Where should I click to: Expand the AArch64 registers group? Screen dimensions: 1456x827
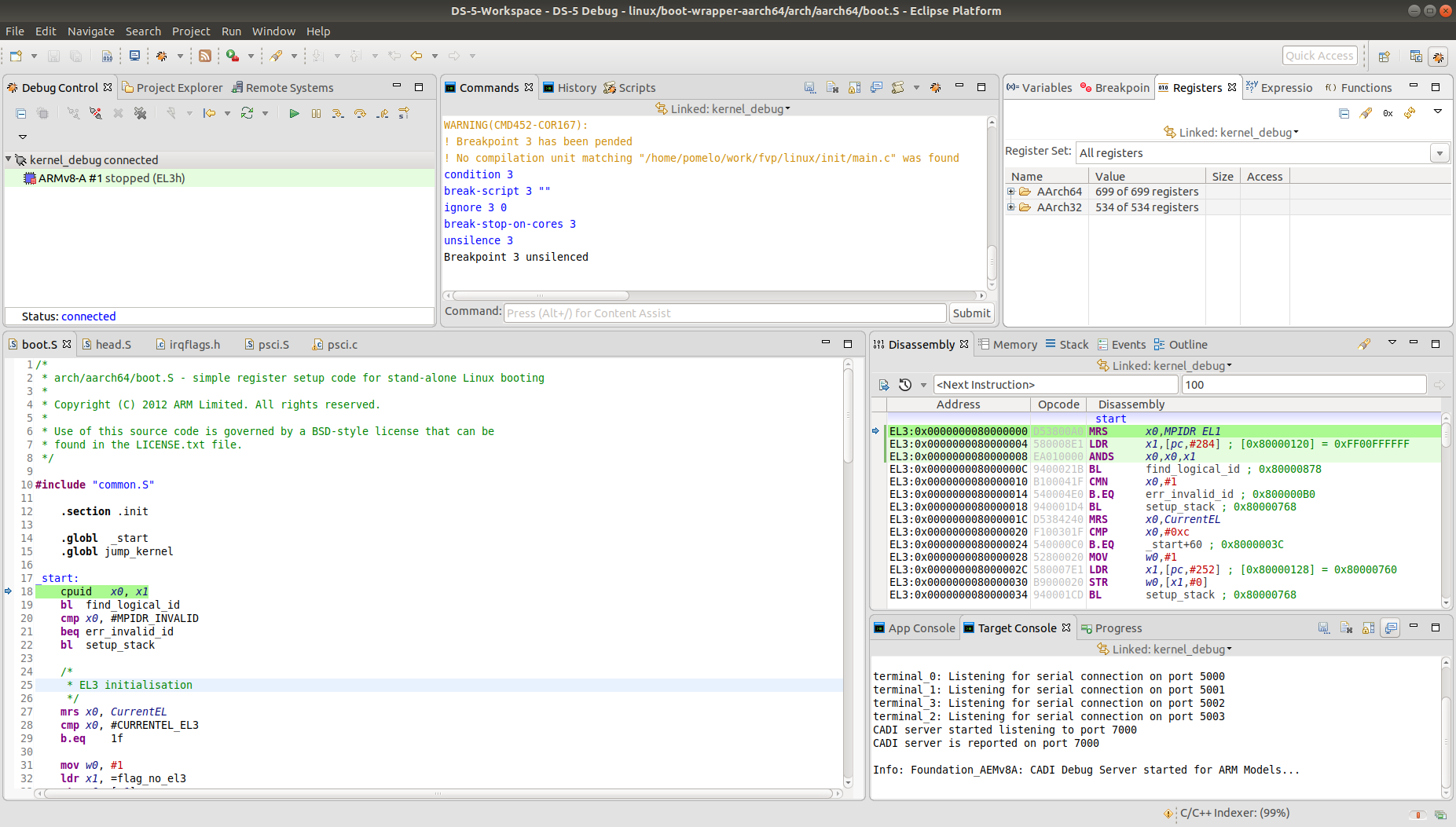tap(1010, 191)
